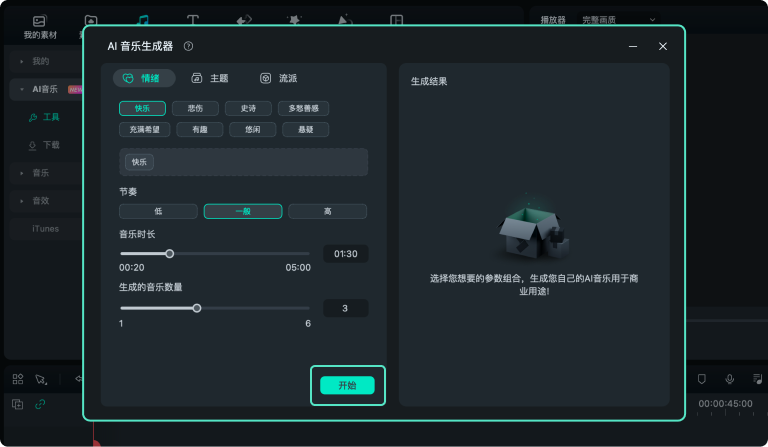Open the Audio music note tab

[x=143, y=20]
